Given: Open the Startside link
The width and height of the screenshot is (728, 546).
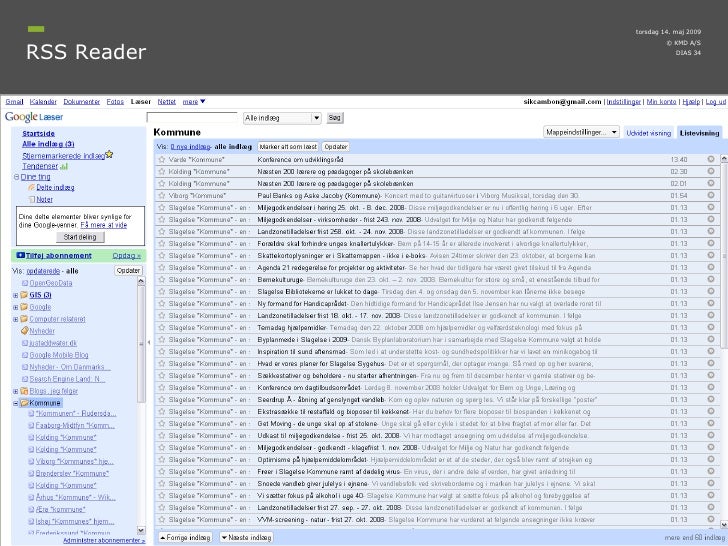Looking at the screenshot, I should point(39,133).
